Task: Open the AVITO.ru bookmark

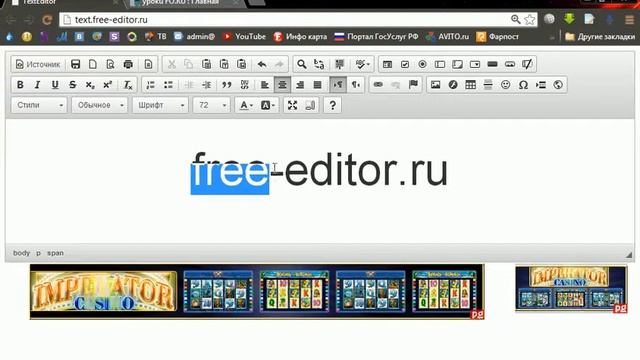Action: (x=447, y=37)
